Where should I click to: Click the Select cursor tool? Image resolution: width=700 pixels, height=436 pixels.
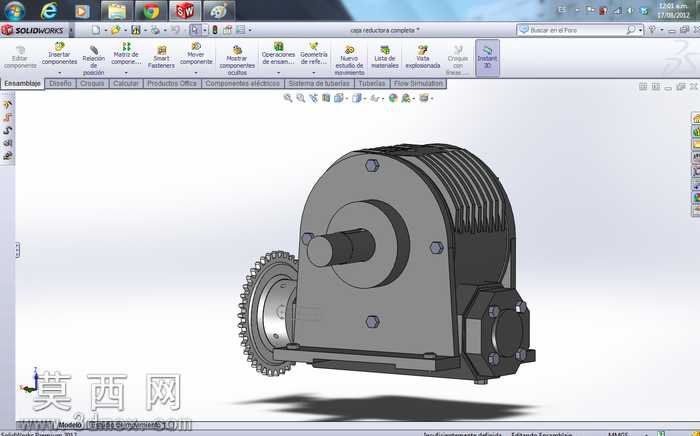coord(195,30)
